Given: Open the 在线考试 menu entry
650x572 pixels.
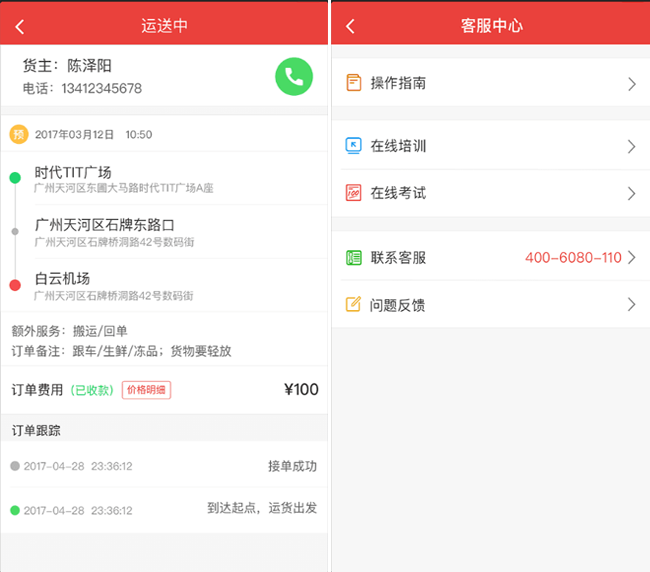Looking at the screenshot, I should [x=491, y=193].
